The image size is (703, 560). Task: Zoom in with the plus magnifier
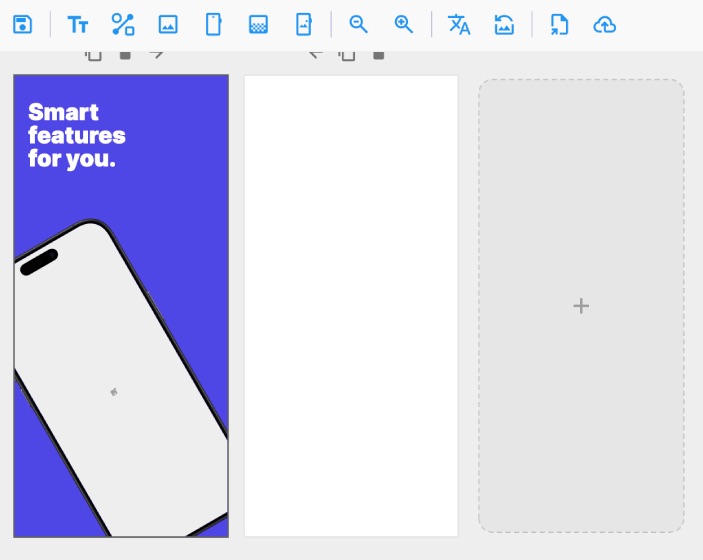point(404,24)
